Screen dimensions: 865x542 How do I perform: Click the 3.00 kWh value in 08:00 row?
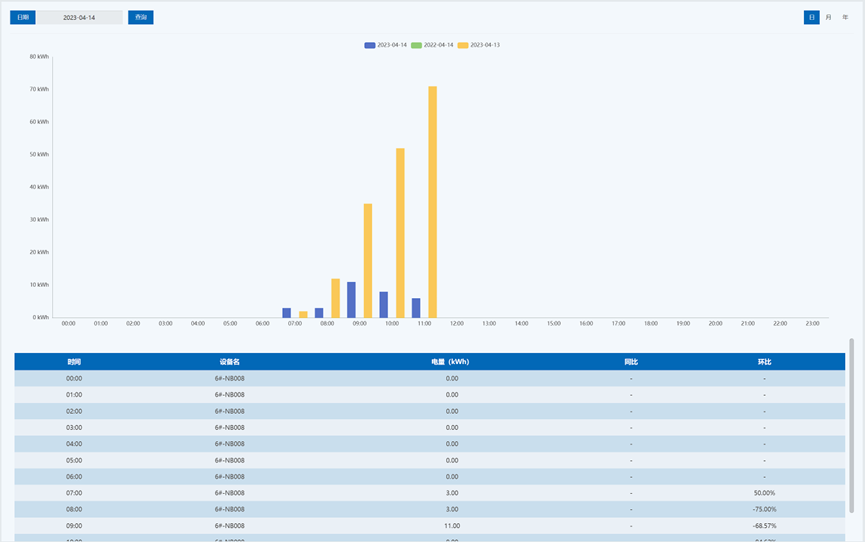452,509
